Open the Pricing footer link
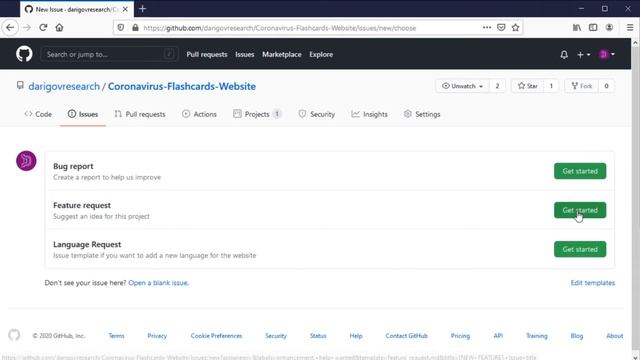 point(460,336)
